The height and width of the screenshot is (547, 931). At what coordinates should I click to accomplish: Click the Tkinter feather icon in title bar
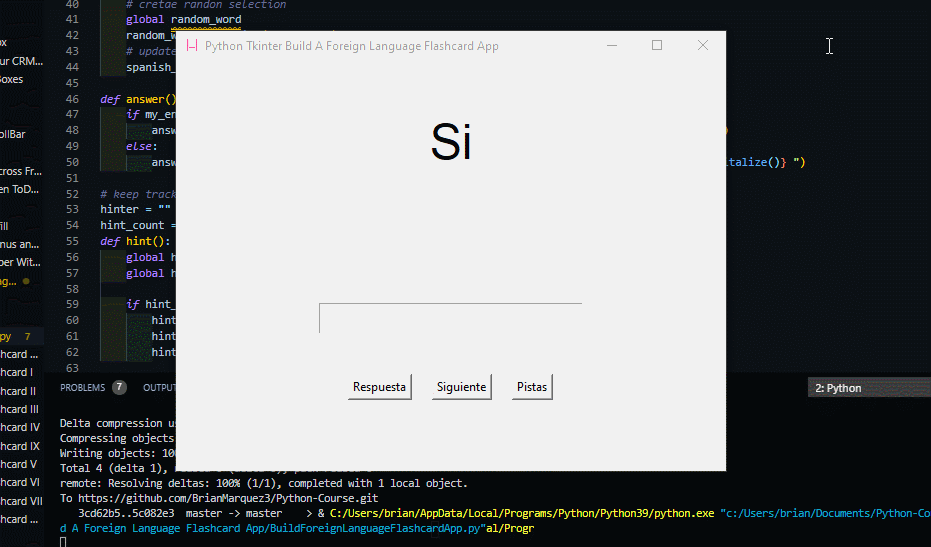pyautogui.click(x=192, y=46)
